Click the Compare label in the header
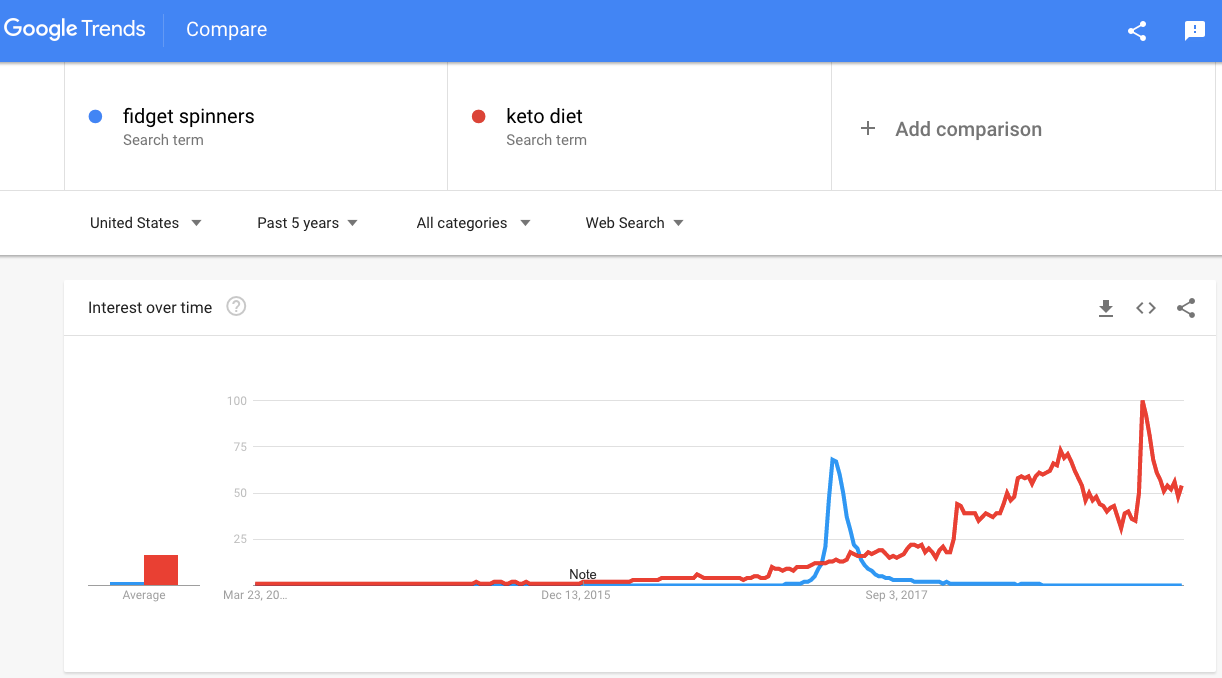Viewport: 1222px width, 678px height. [226, 29]
